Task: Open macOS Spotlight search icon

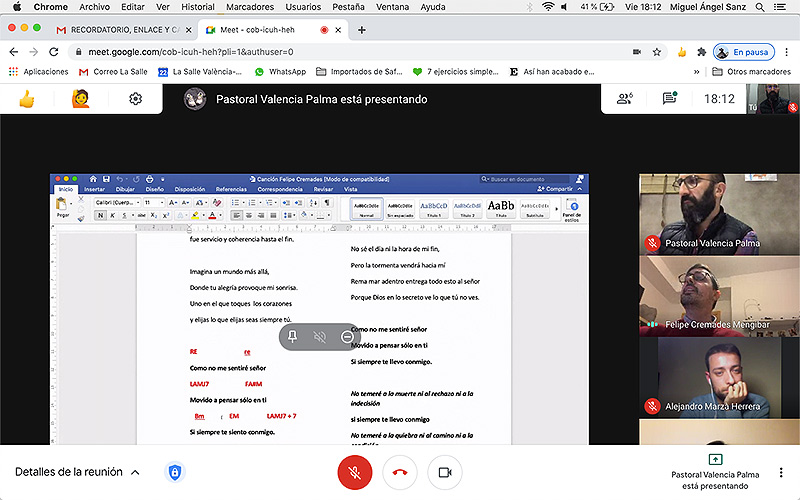Action: [x=760, y=7]
